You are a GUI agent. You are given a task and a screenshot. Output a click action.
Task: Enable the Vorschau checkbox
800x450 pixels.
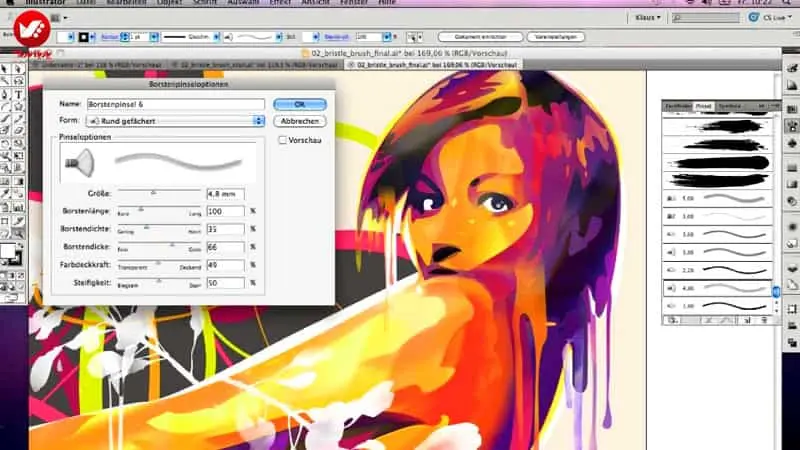click(x=282, y=140)
